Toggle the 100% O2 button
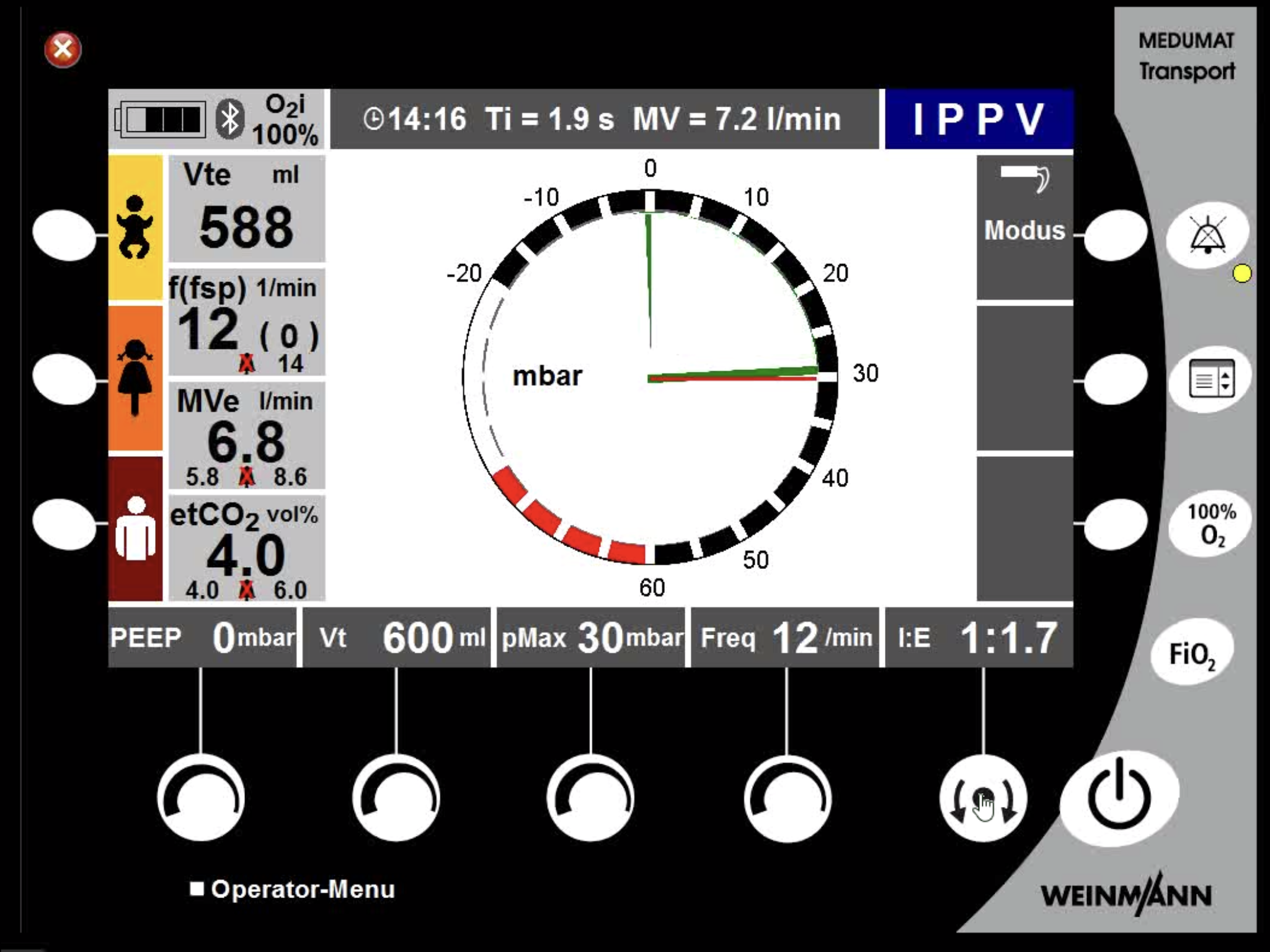The width and height of the screenshot is (1270, 952). pos(1211,524)
